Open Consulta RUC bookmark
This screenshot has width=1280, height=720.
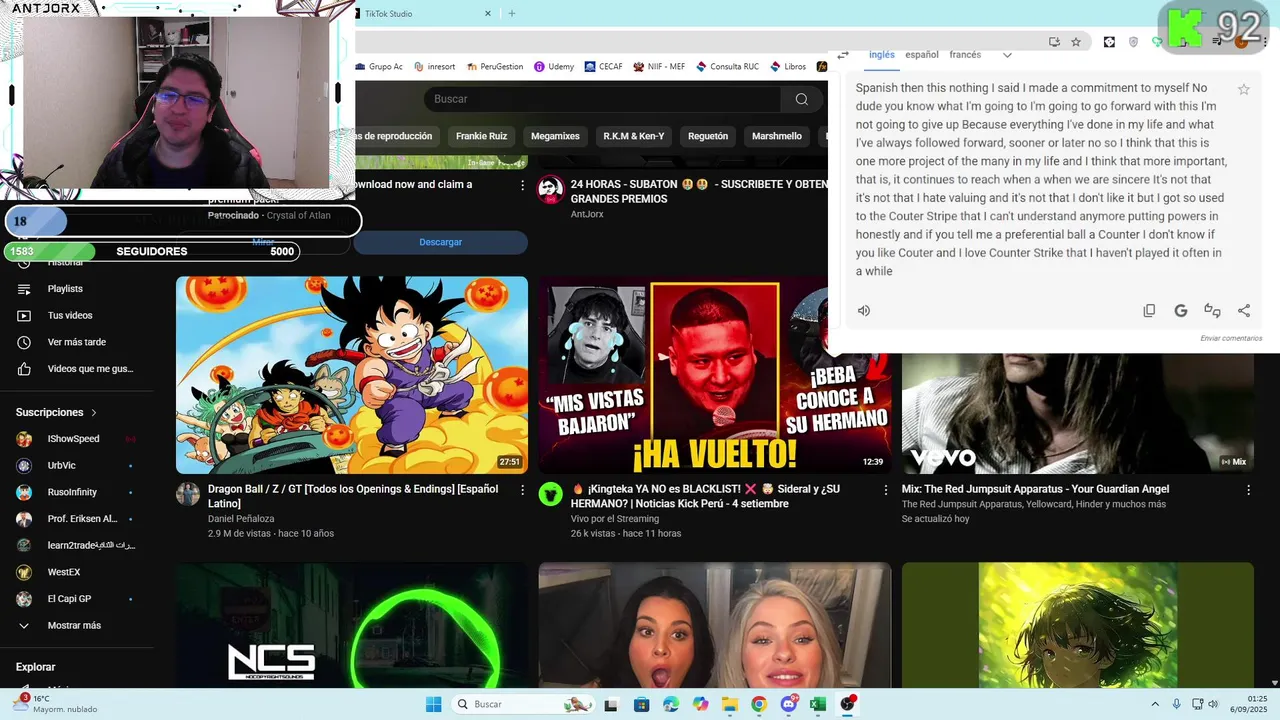727,67
